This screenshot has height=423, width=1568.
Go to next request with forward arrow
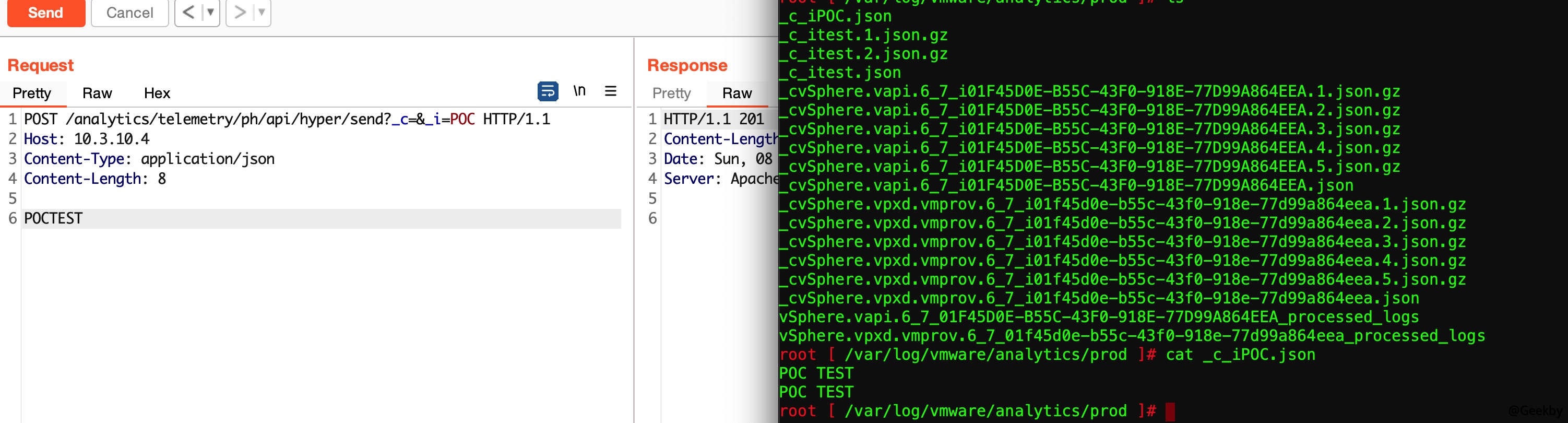[240, 12]
